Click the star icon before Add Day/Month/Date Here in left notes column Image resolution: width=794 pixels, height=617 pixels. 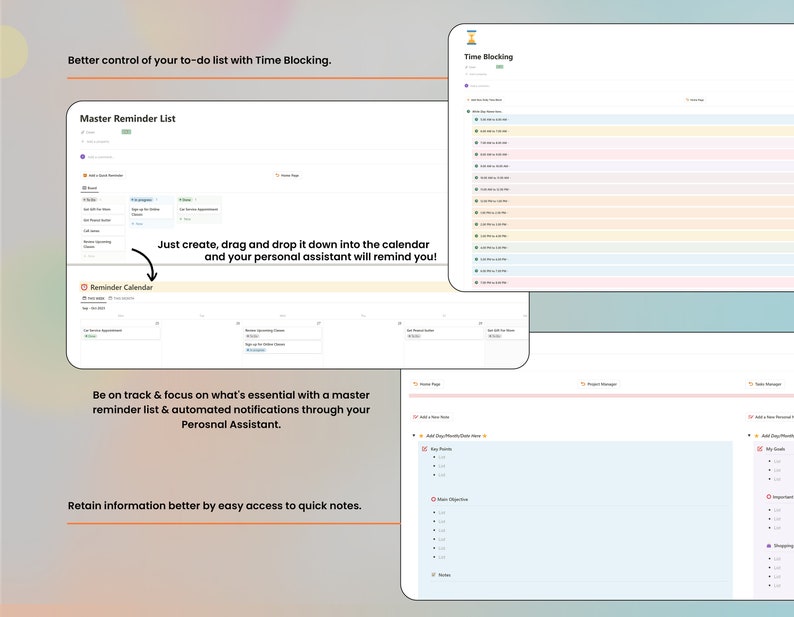(x=421, y=436)
